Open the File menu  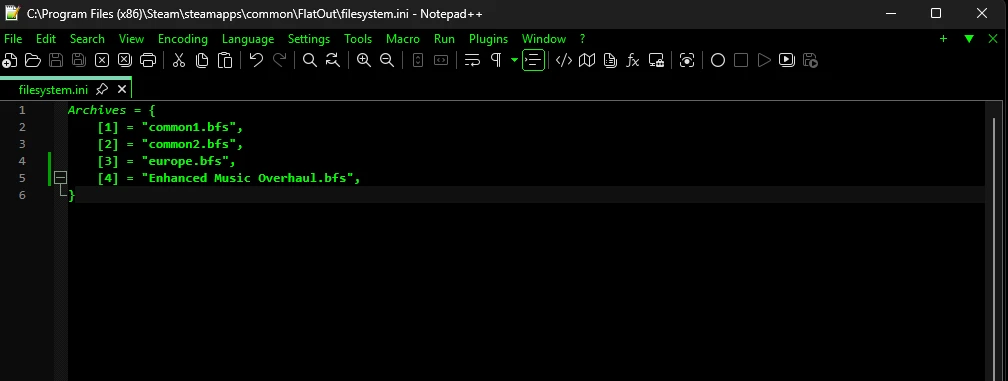13,39
